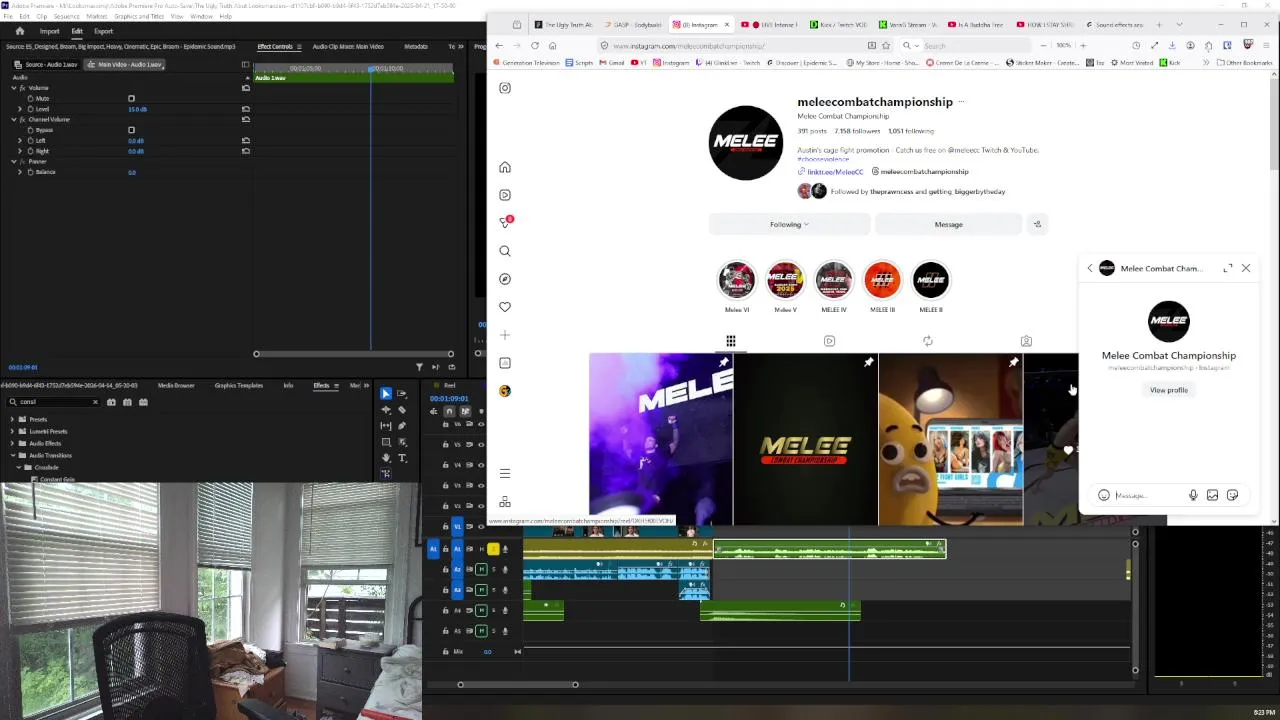The height and width of the screenshot is (720, 1280).
Task: Select the Selection tool in Premiere tools panel
Action: coord(386,394)
